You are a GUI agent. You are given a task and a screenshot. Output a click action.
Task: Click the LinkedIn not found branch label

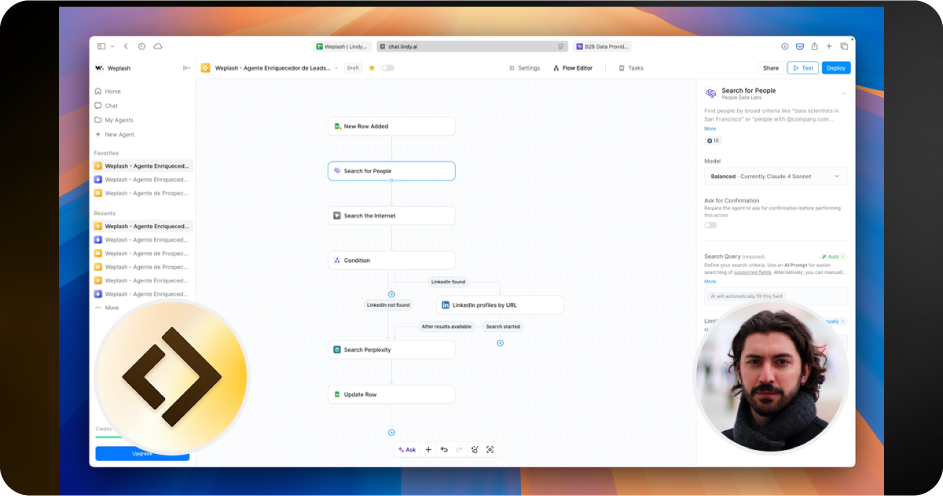tap(389, 305)
